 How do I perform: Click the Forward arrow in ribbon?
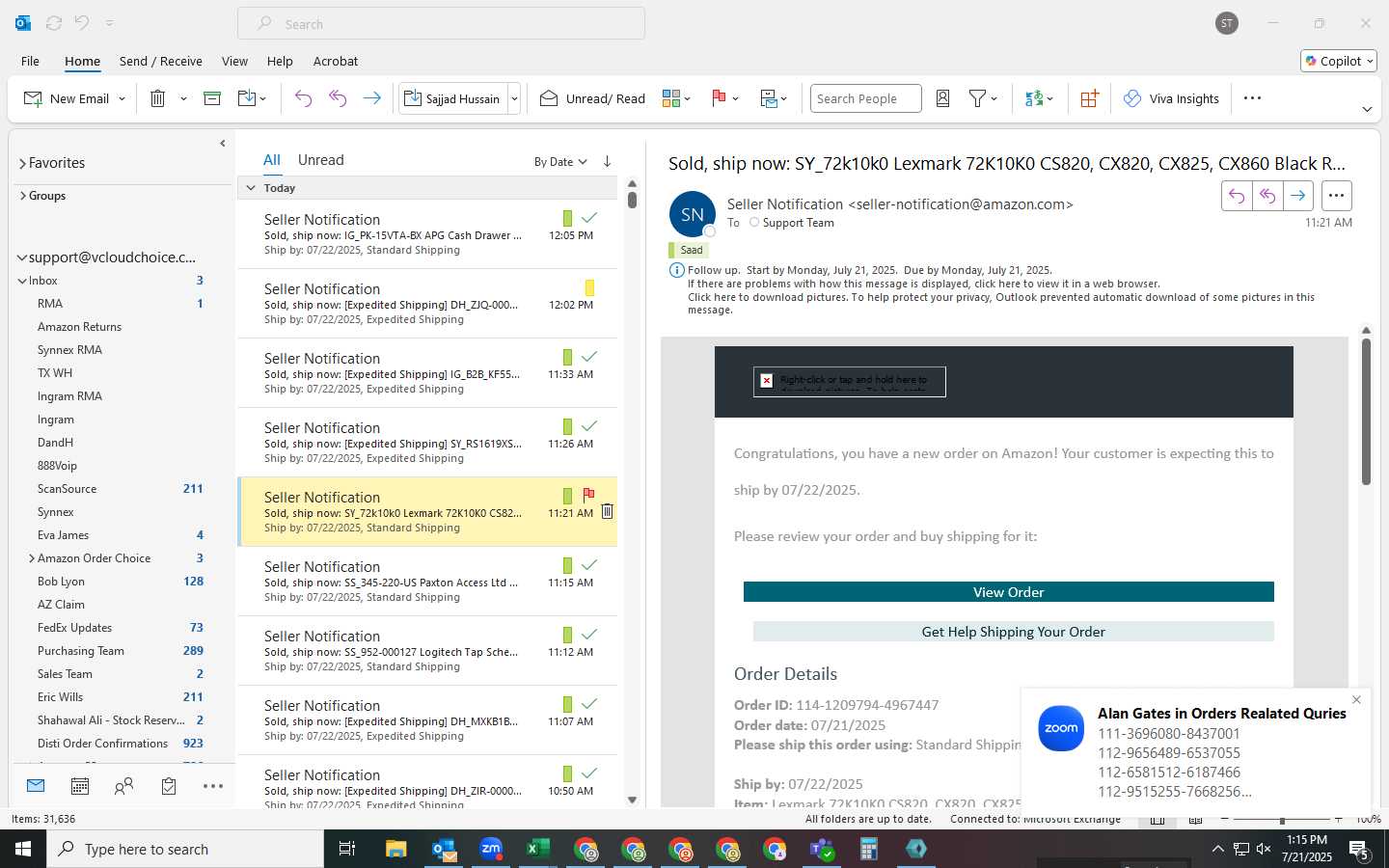[x=371, y=98]
